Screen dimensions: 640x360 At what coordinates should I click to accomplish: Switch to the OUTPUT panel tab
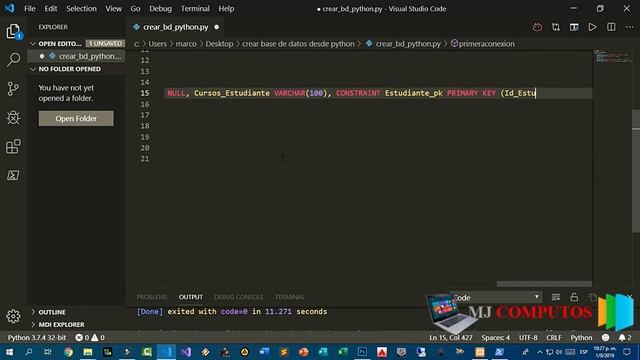(x=191, y=297)
